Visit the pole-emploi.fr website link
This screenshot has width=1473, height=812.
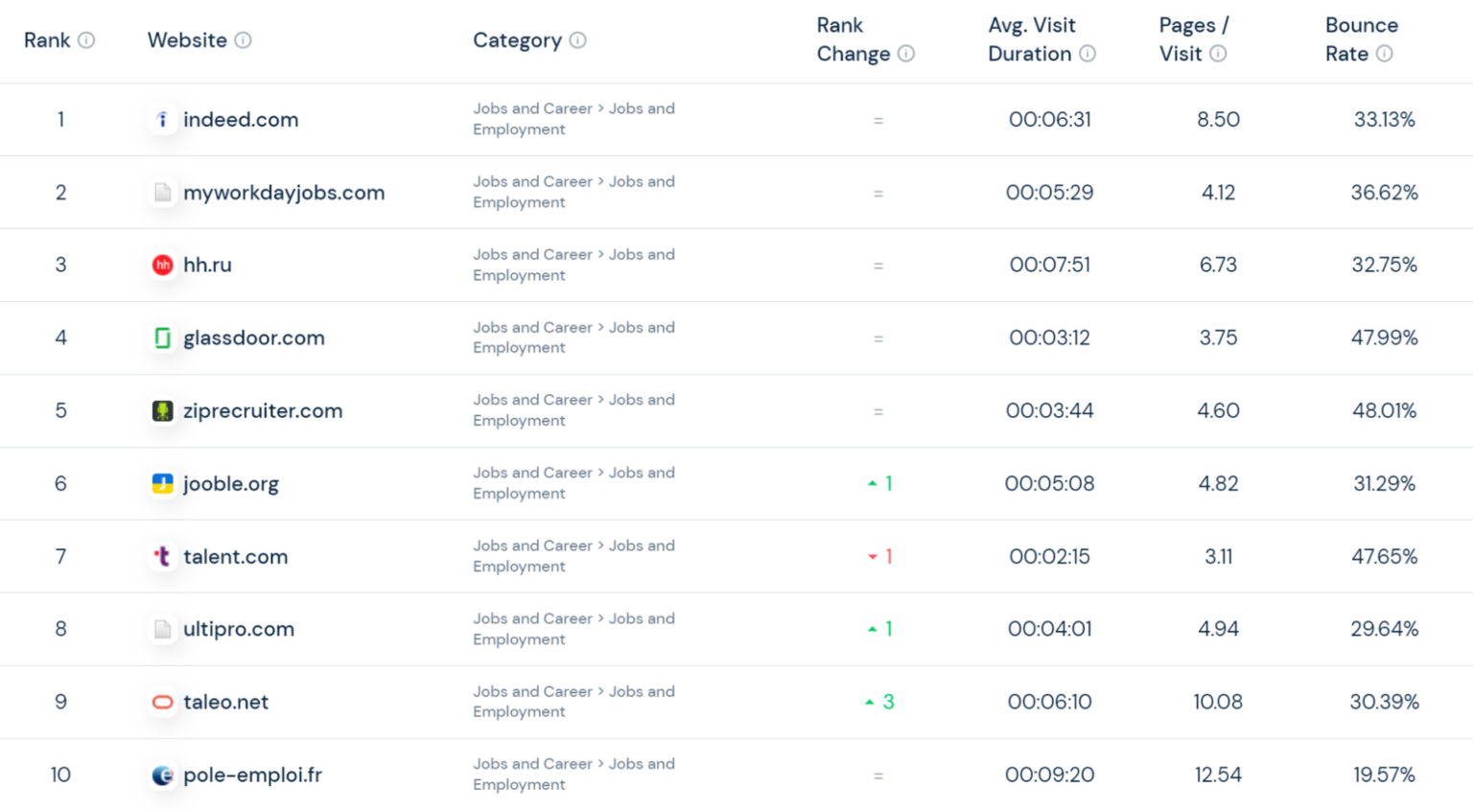pyautogui.click(x=252, y=775)
